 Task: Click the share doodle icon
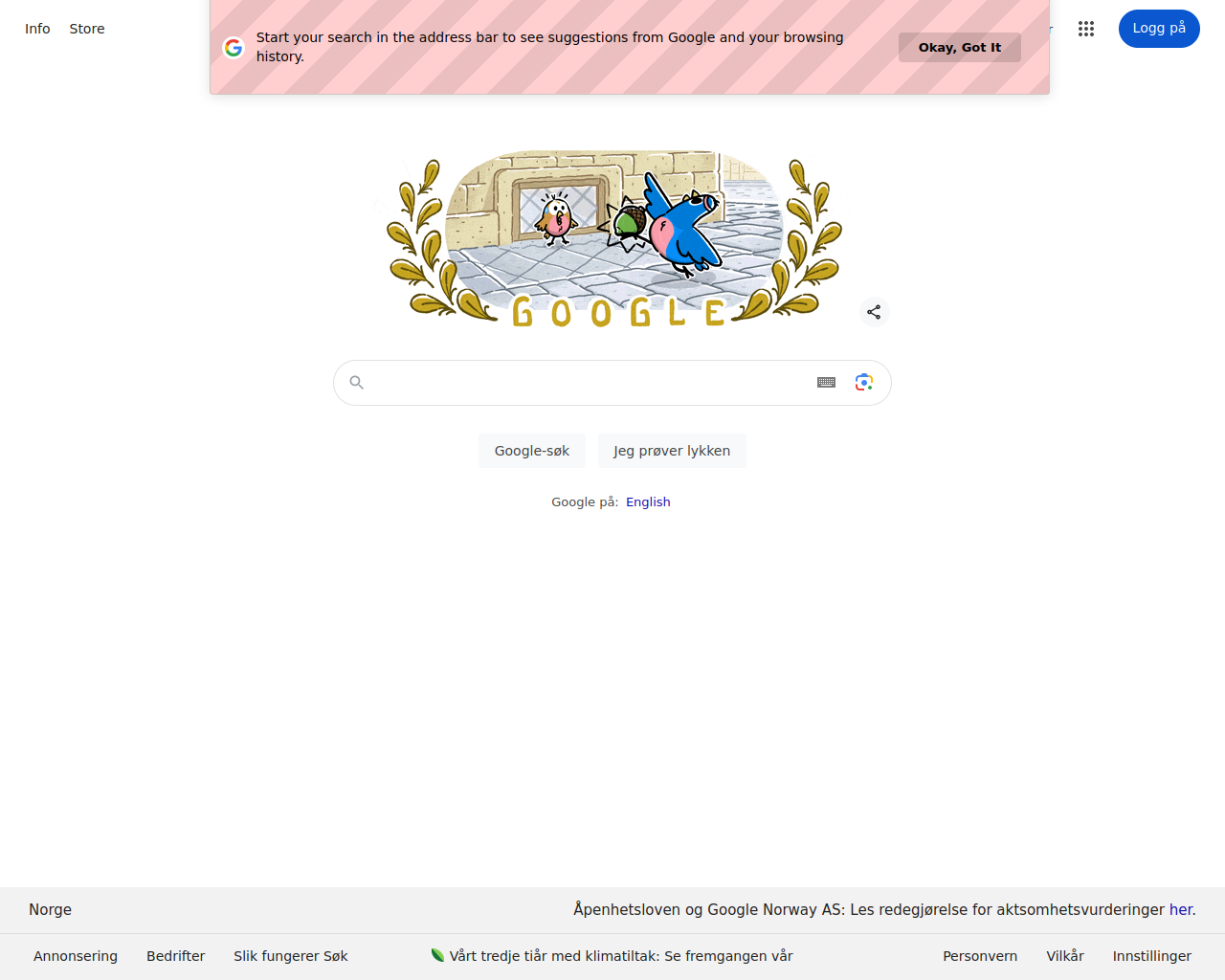[x=874, y=312]
